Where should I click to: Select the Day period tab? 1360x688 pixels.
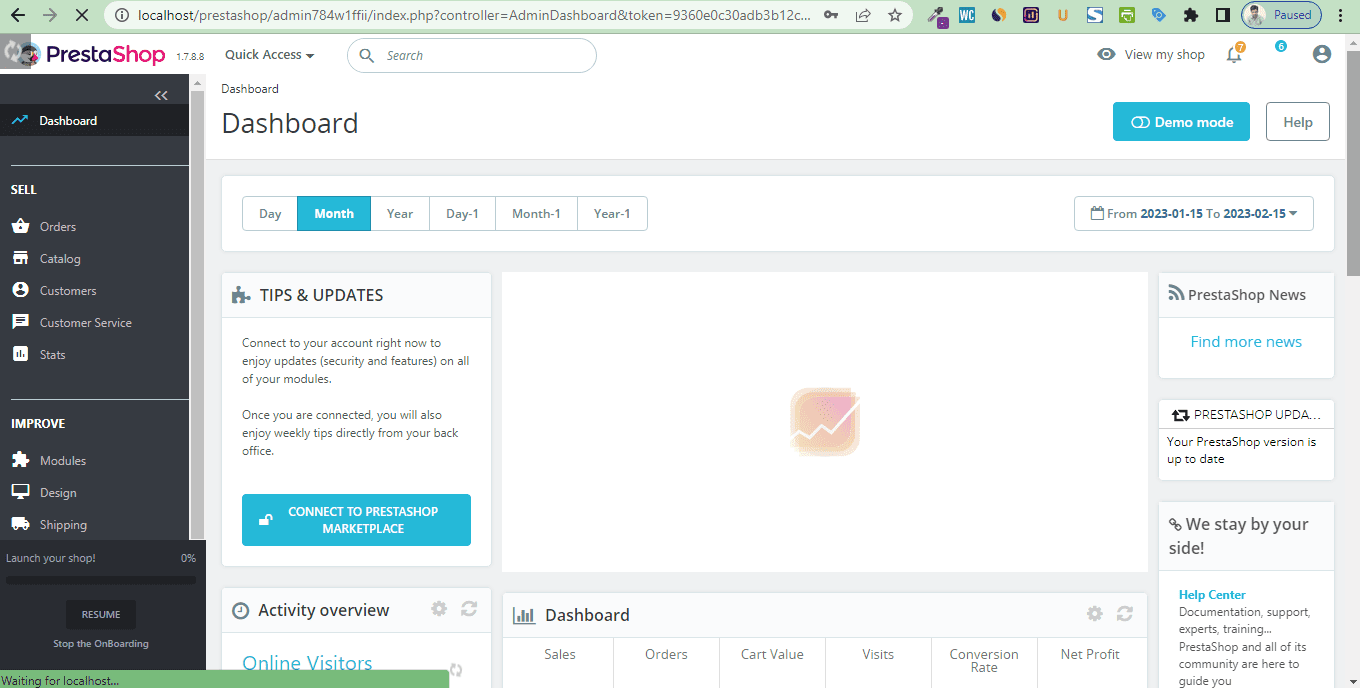point(270,214)
